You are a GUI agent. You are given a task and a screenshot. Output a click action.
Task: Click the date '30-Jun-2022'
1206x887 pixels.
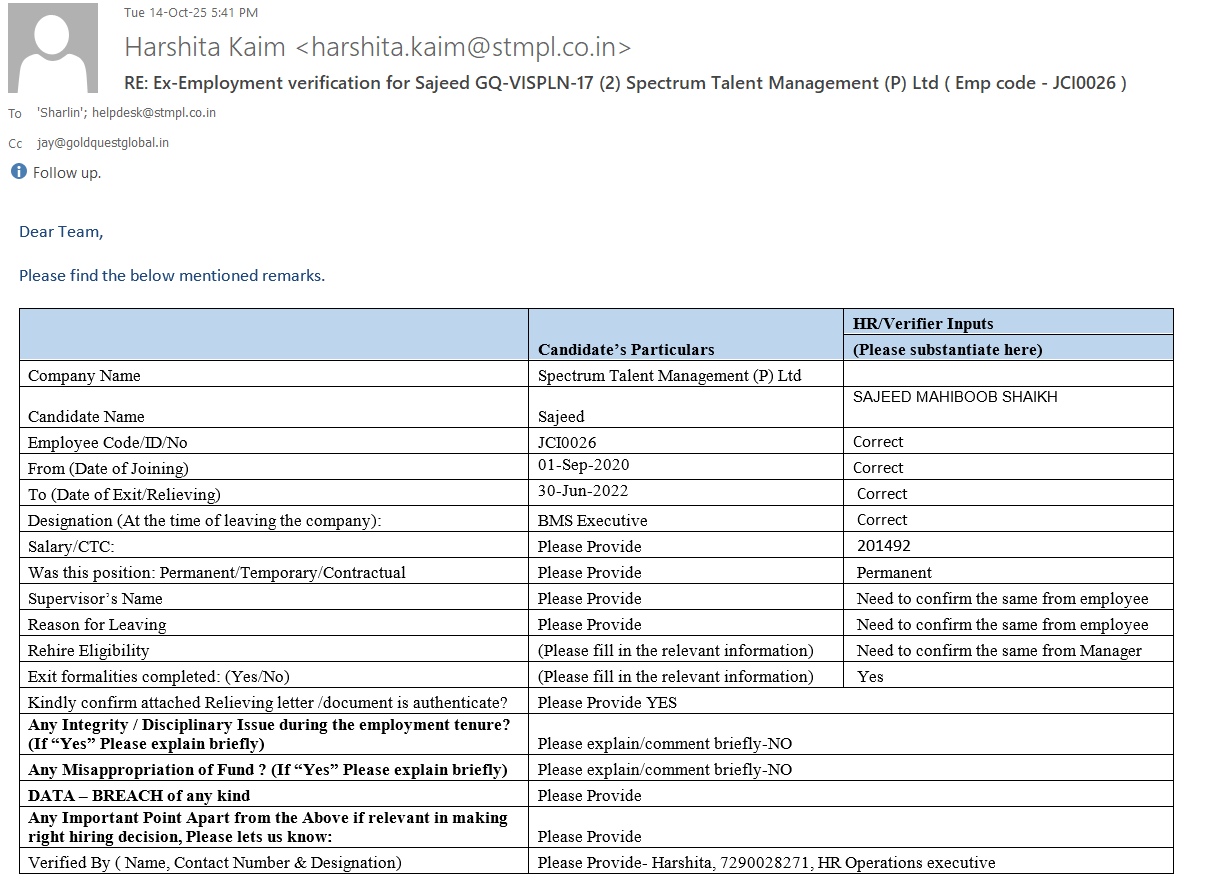(584, 491)
